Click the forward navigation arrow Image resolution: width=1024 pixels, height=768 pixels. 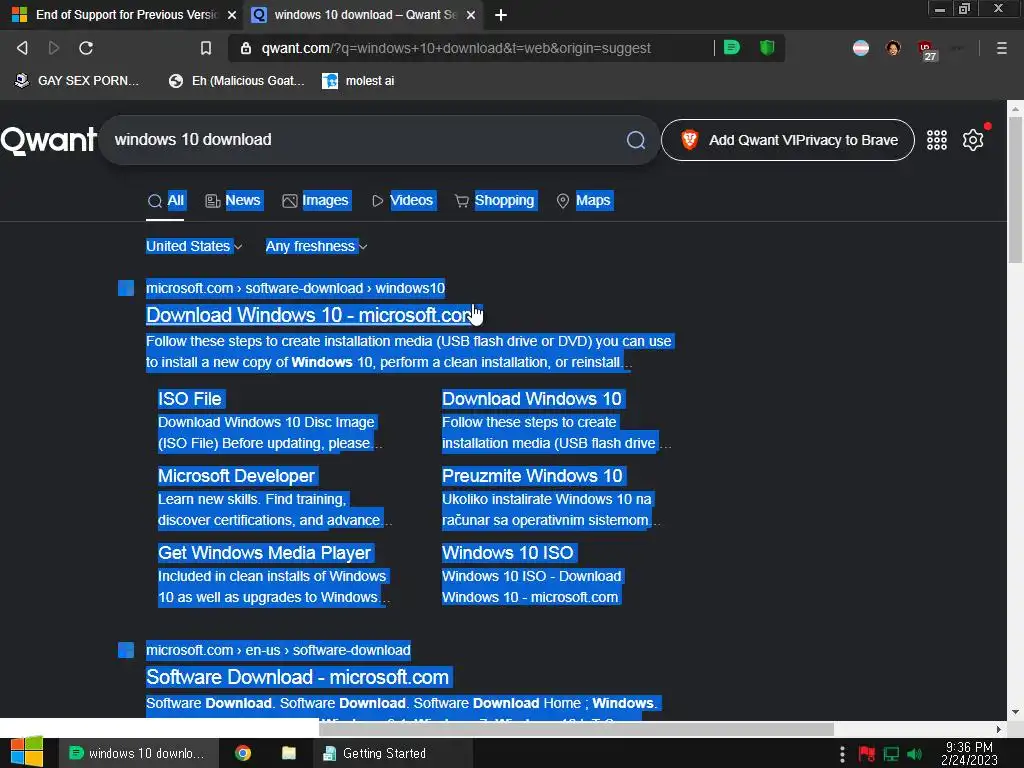pyautogui.click(x=54, y=48)
